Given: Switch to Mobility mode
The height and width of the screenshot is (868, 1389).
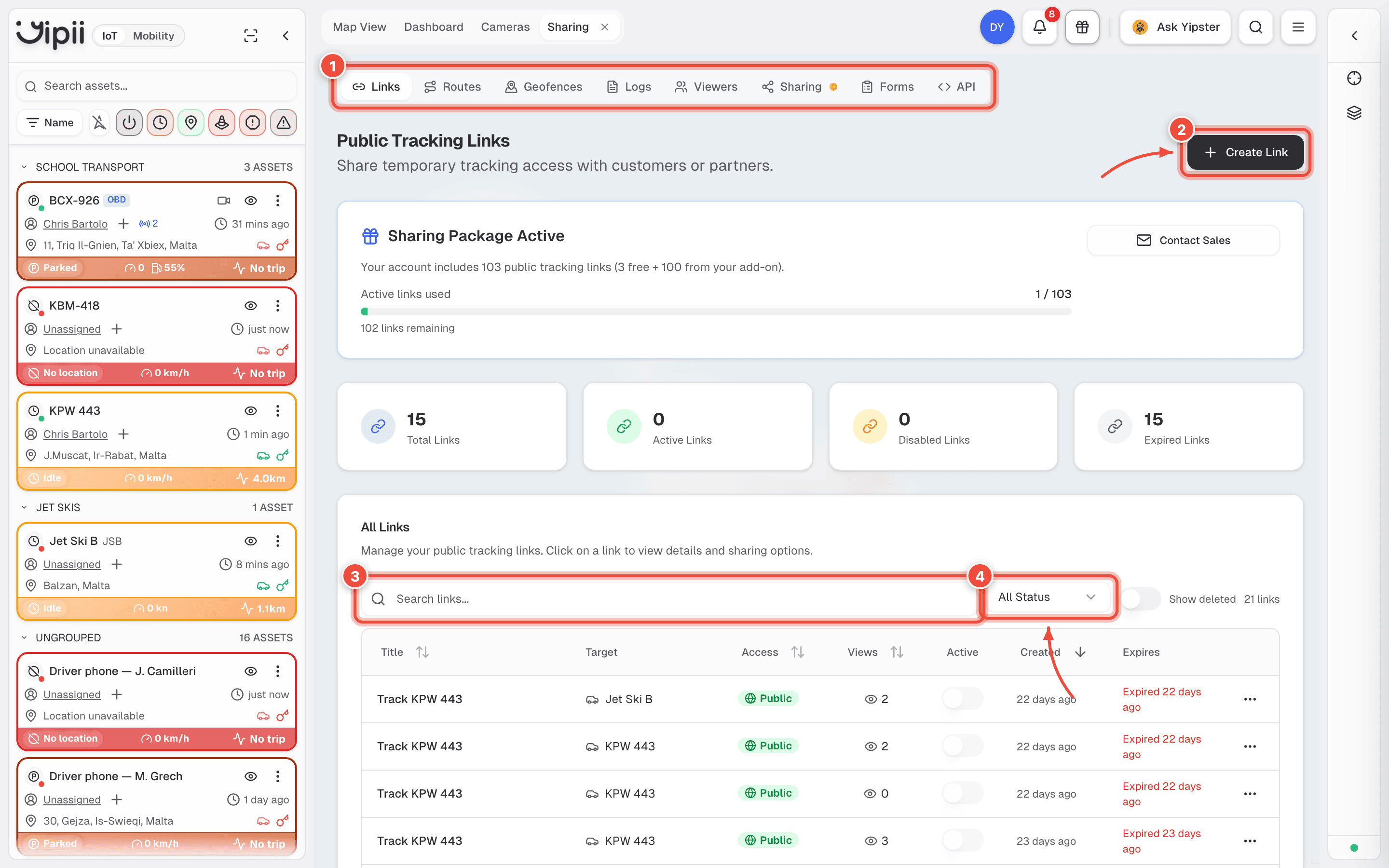Looking at the screenshot, I should click(x=153, y=36).
